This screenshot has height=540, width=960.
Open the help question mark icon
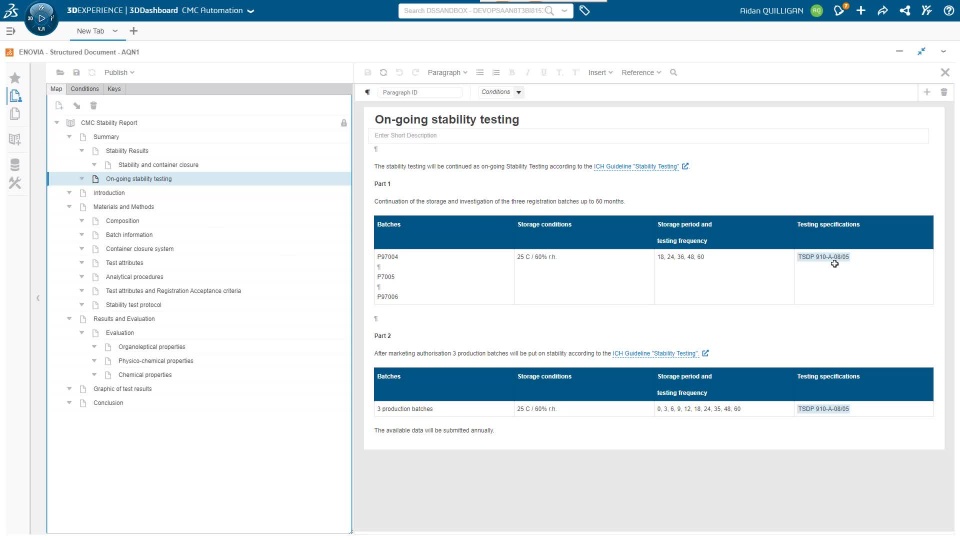pos(949,10)
